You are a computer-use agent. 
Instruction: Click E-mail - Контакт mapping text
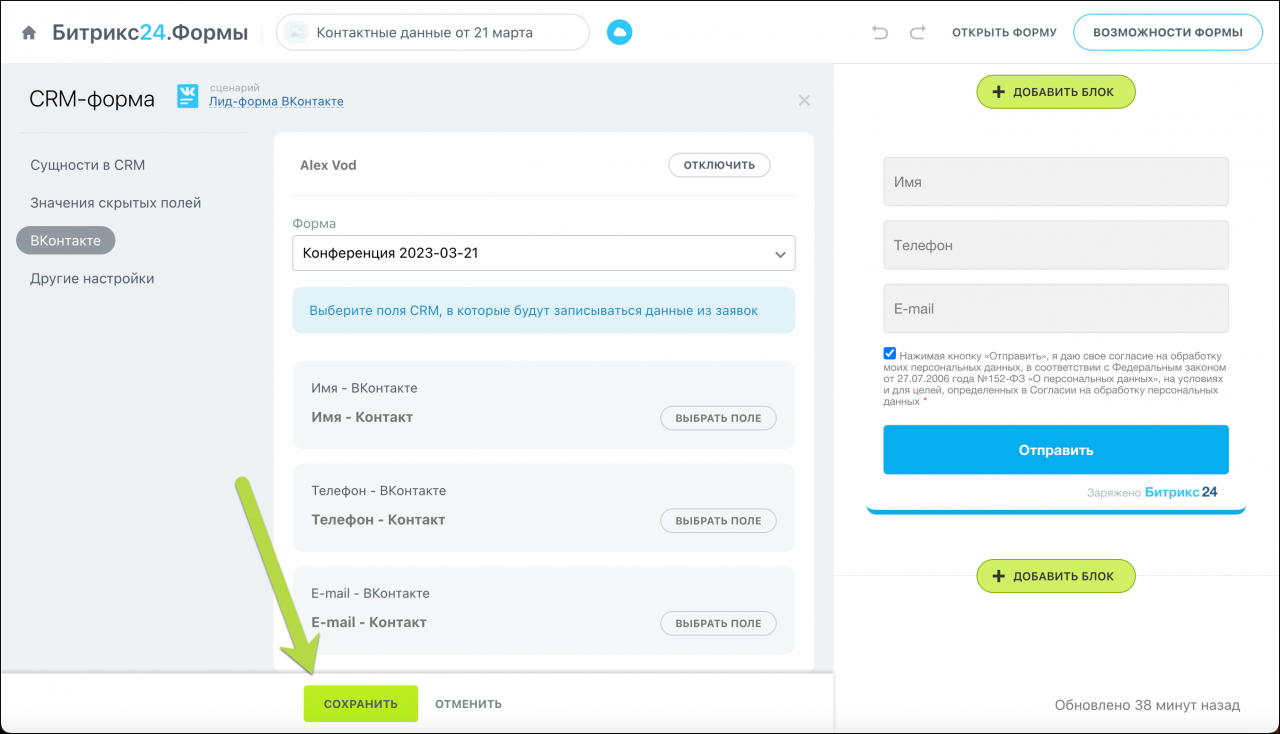(x=369, y=622)
